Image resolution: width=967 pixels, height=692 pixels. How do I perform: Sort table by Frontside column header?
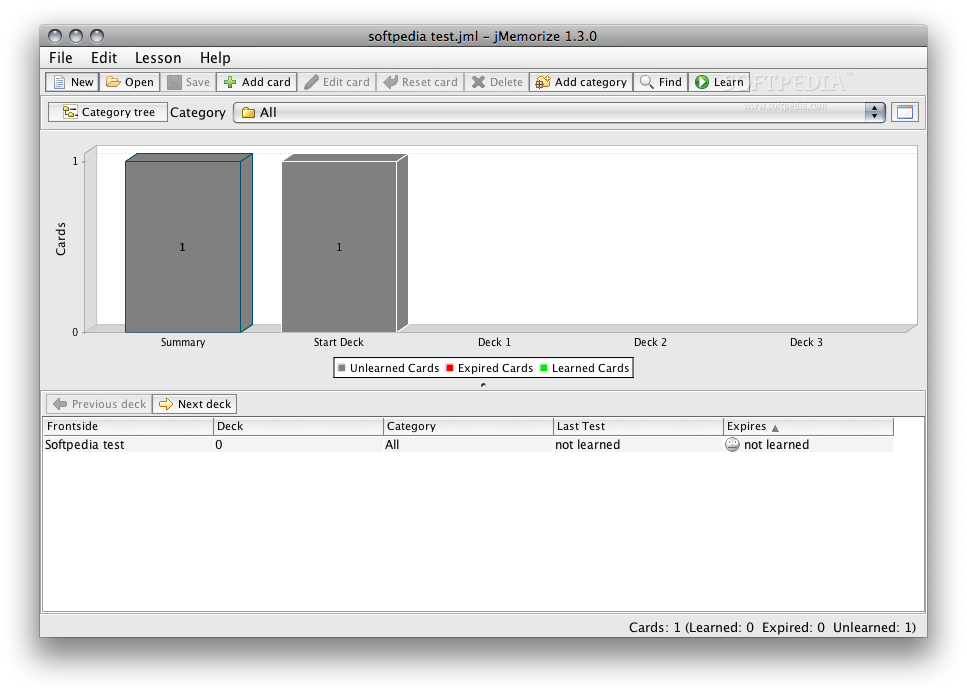(x=128, y=426)
